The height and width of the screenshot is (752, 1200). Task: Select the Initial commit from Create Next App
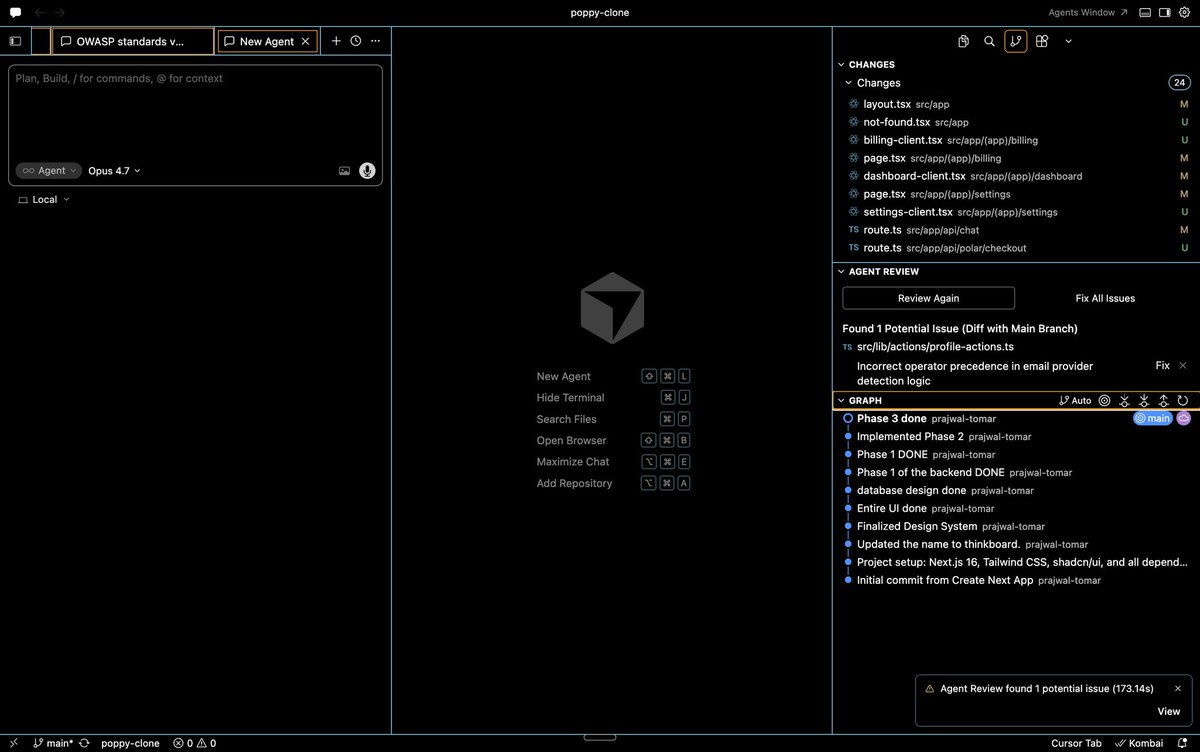(1015, 580)
